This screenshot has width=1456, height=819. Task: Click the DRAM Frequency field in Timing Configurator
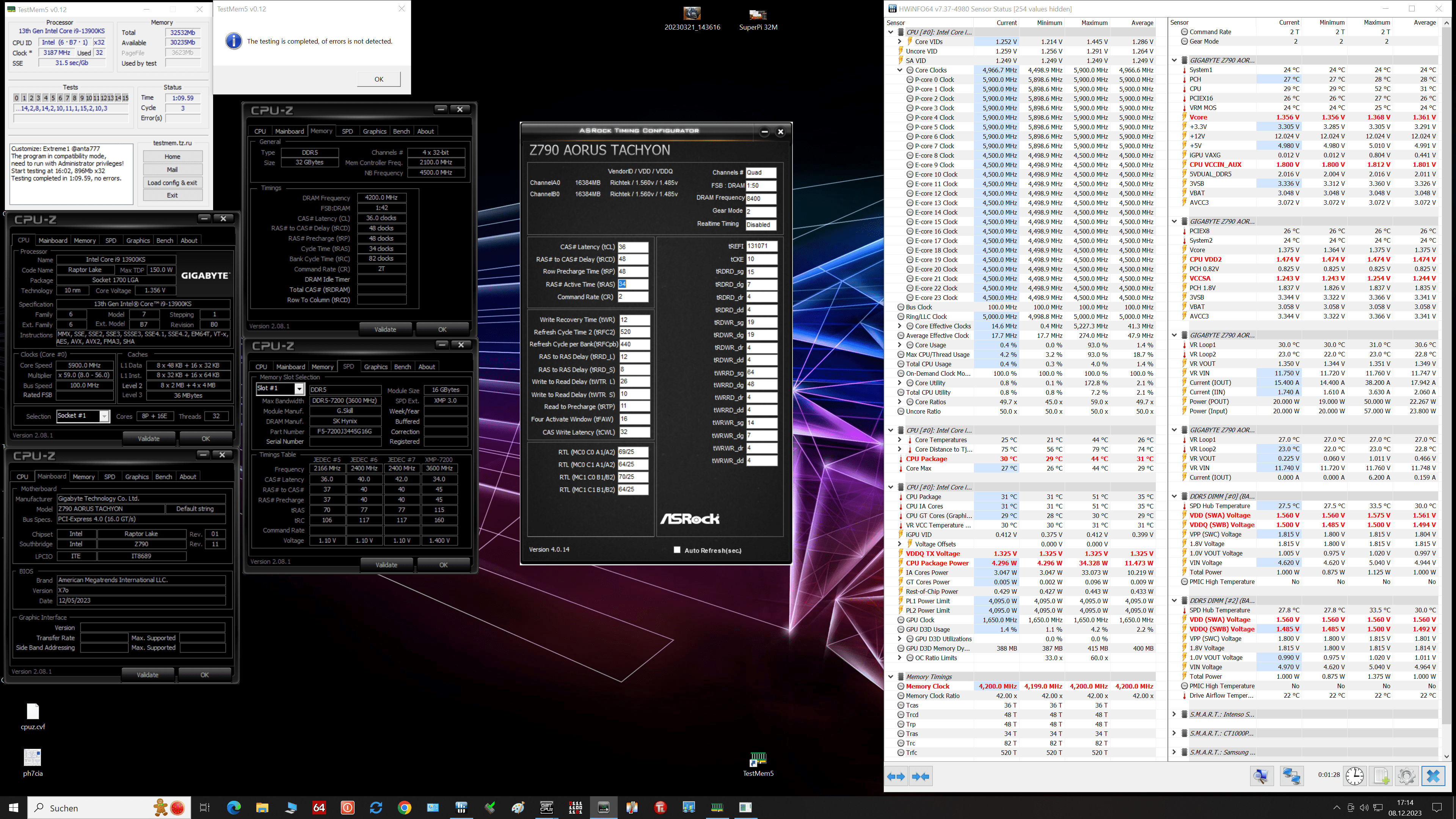click(761, 198)
